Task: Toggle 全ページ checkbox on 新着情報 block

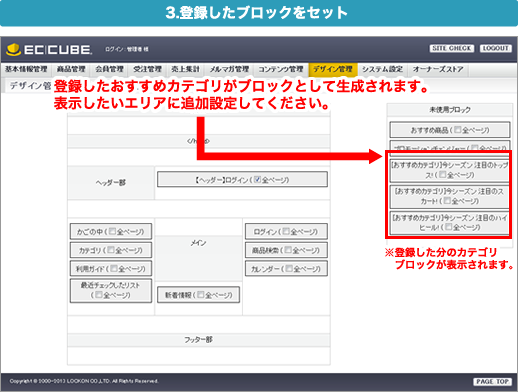Action: 200,294
